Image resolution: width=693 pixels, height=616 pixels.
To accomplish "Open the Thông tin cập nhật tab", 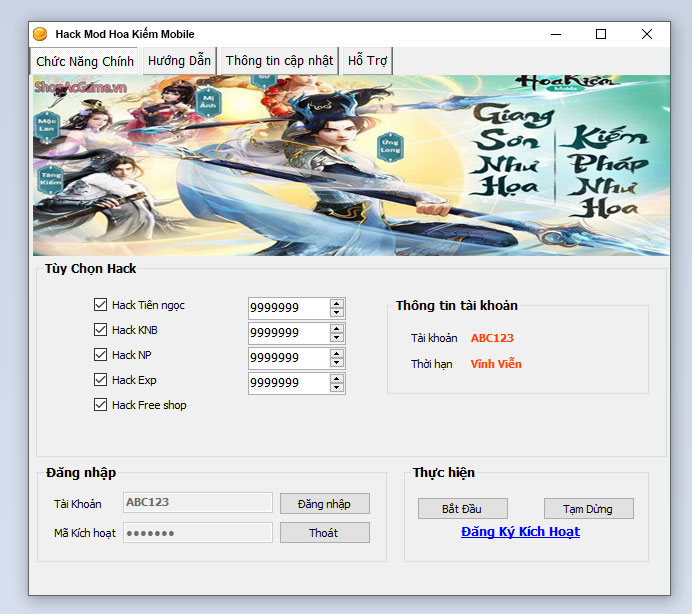I will (279, 61).
